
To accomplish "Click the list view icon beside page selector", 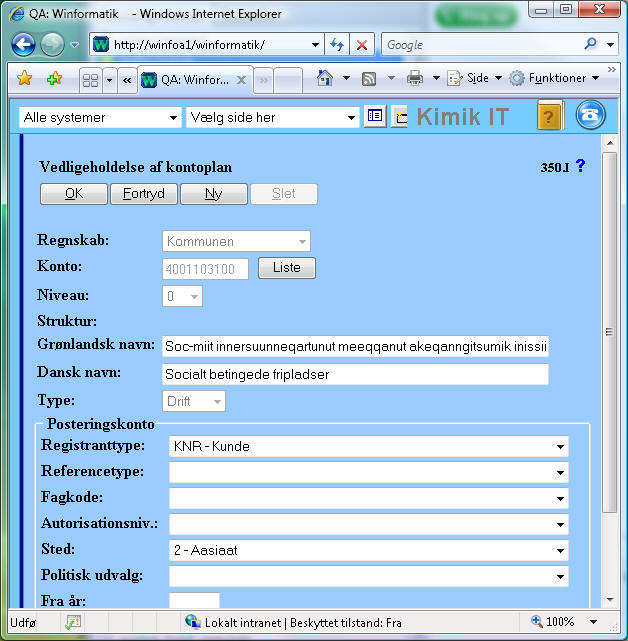I will click(375, 116).
